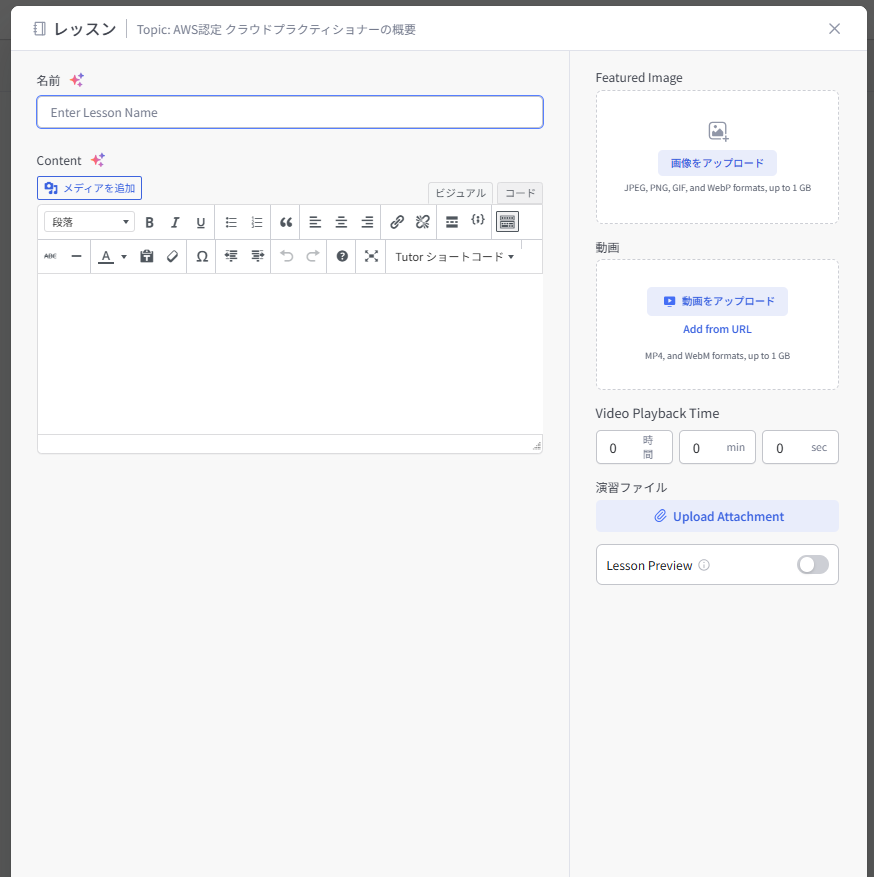The width and height of the screenshot is (874, 877).
Task: Insert a bulleted list
Action: (x=231, y=222)
